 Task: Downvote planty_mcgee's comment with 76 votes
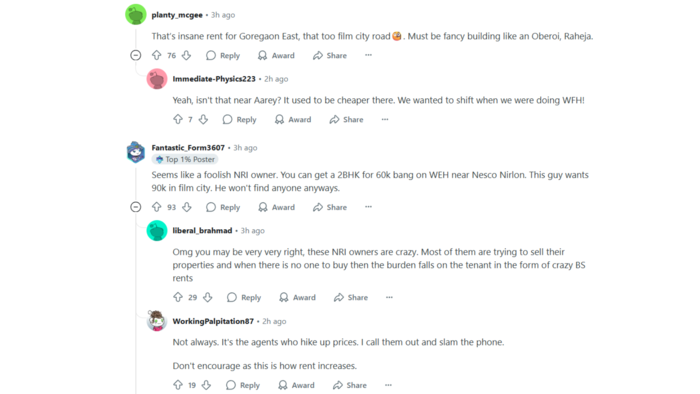coord(187,55)
